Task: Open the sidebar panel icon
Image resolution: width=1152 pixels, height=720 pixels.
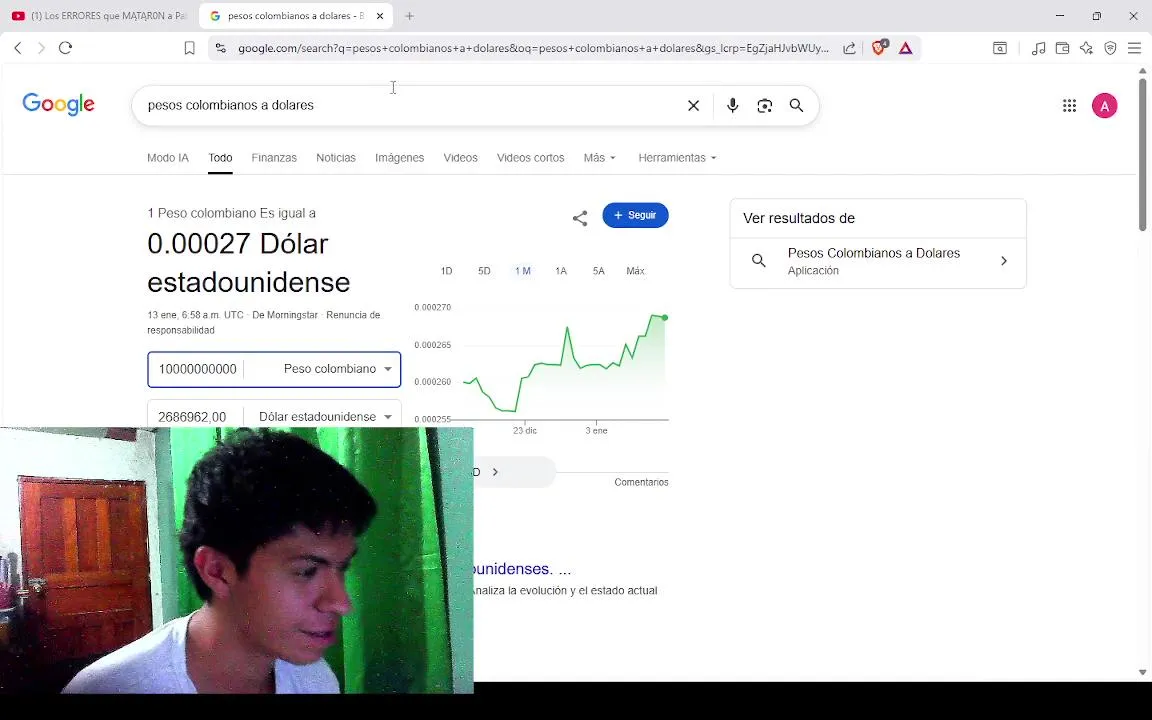Action: coord(1000,48)
